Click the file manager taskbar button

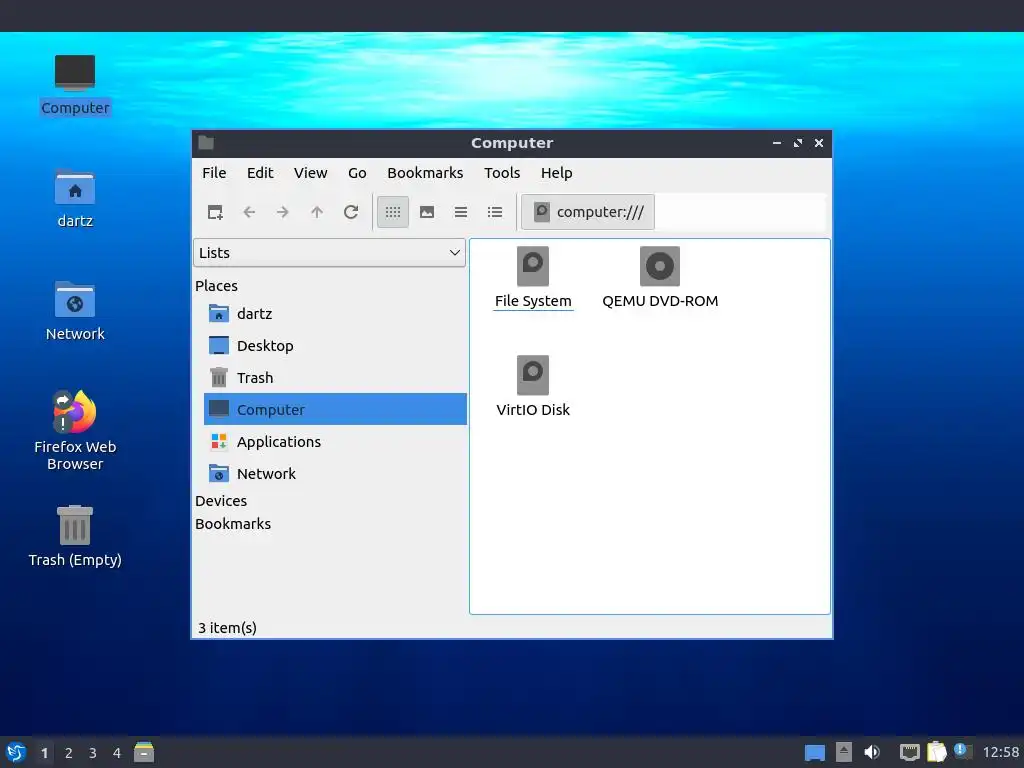pos(144,752)
